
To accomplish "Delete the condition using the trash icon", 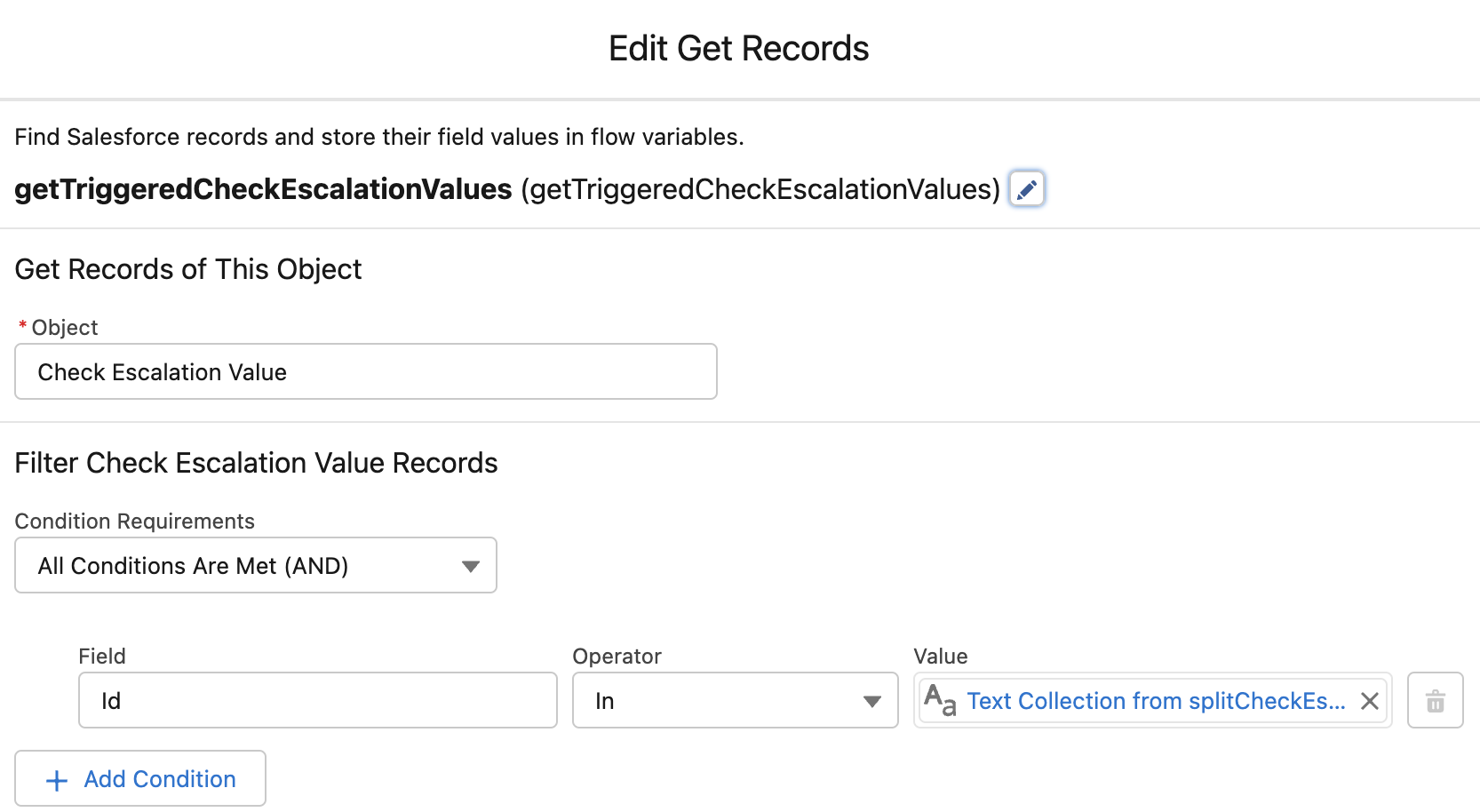I will tap(1435, 701).
